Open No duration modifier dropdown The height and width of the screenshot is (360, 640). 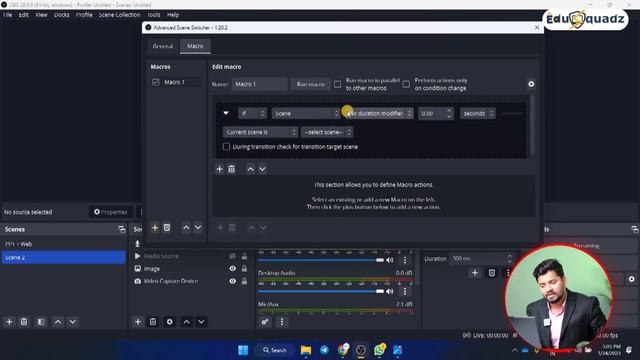pyautogui.click(x=379, y=113)
